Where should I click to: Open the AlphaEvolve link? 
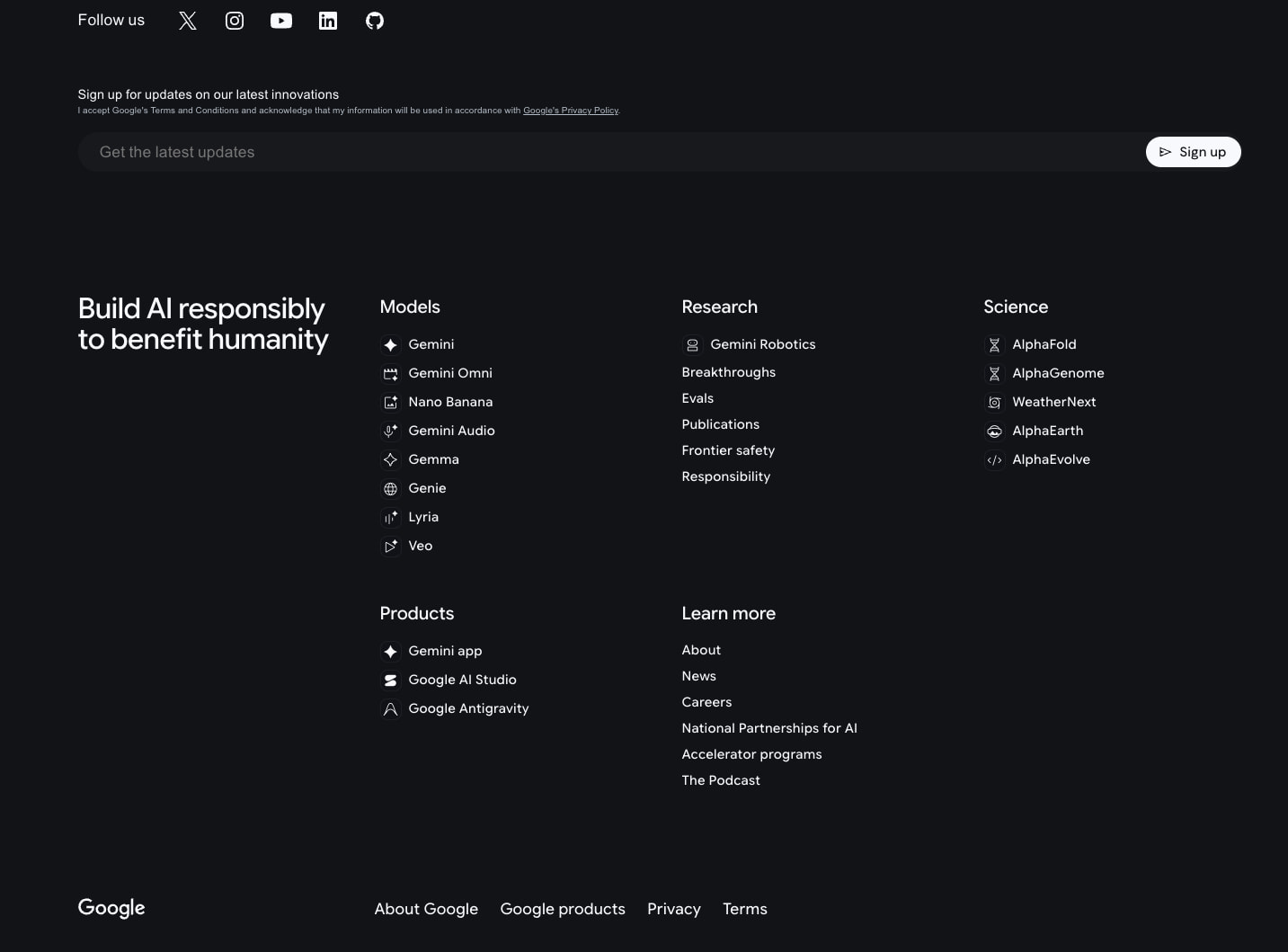[1051, 459]
